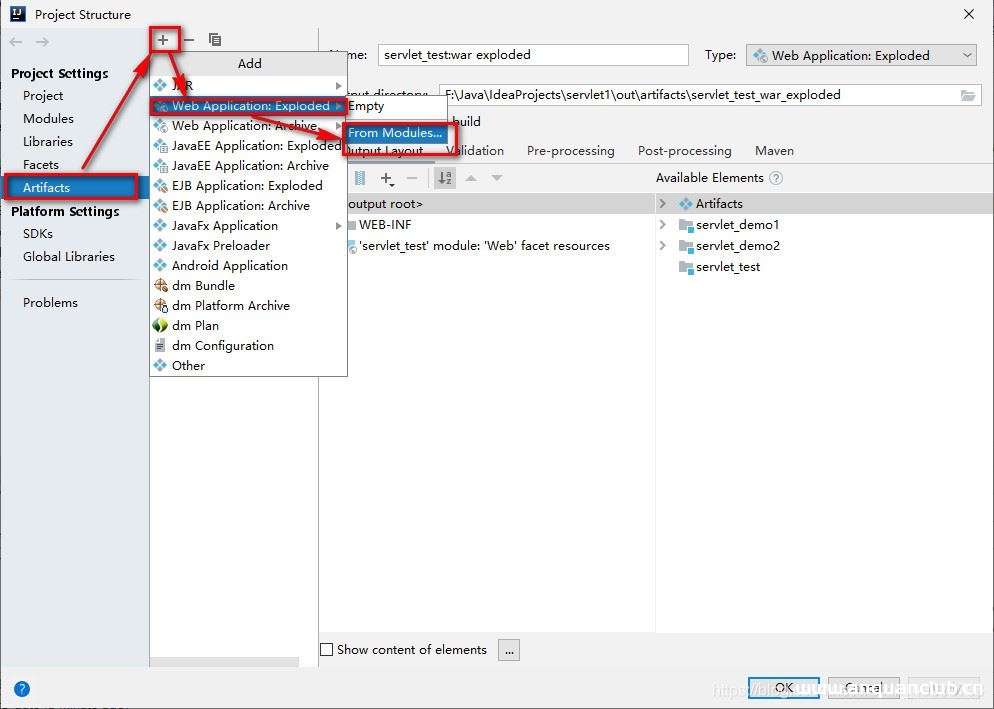The image size is (994, 709).
Task: Open the blue help question mark icon
Action: tap(21, 689)
